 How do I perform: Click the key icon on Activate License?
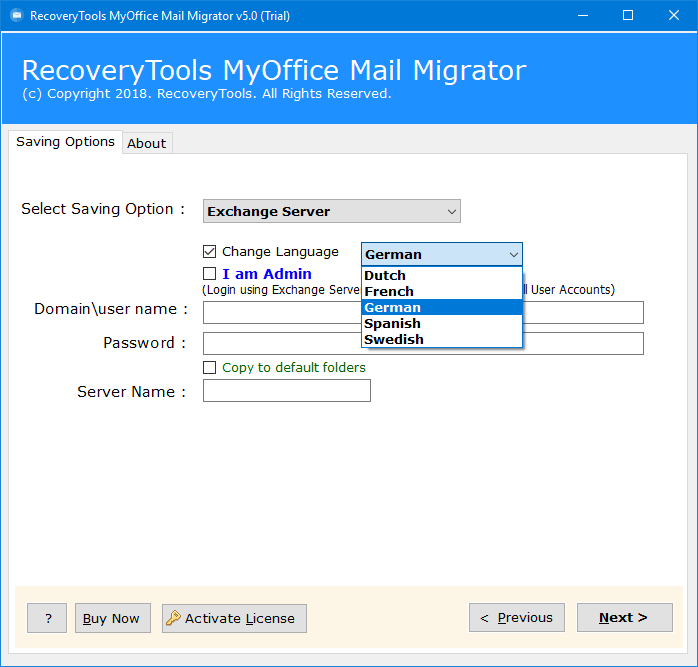tap(173, 618)
